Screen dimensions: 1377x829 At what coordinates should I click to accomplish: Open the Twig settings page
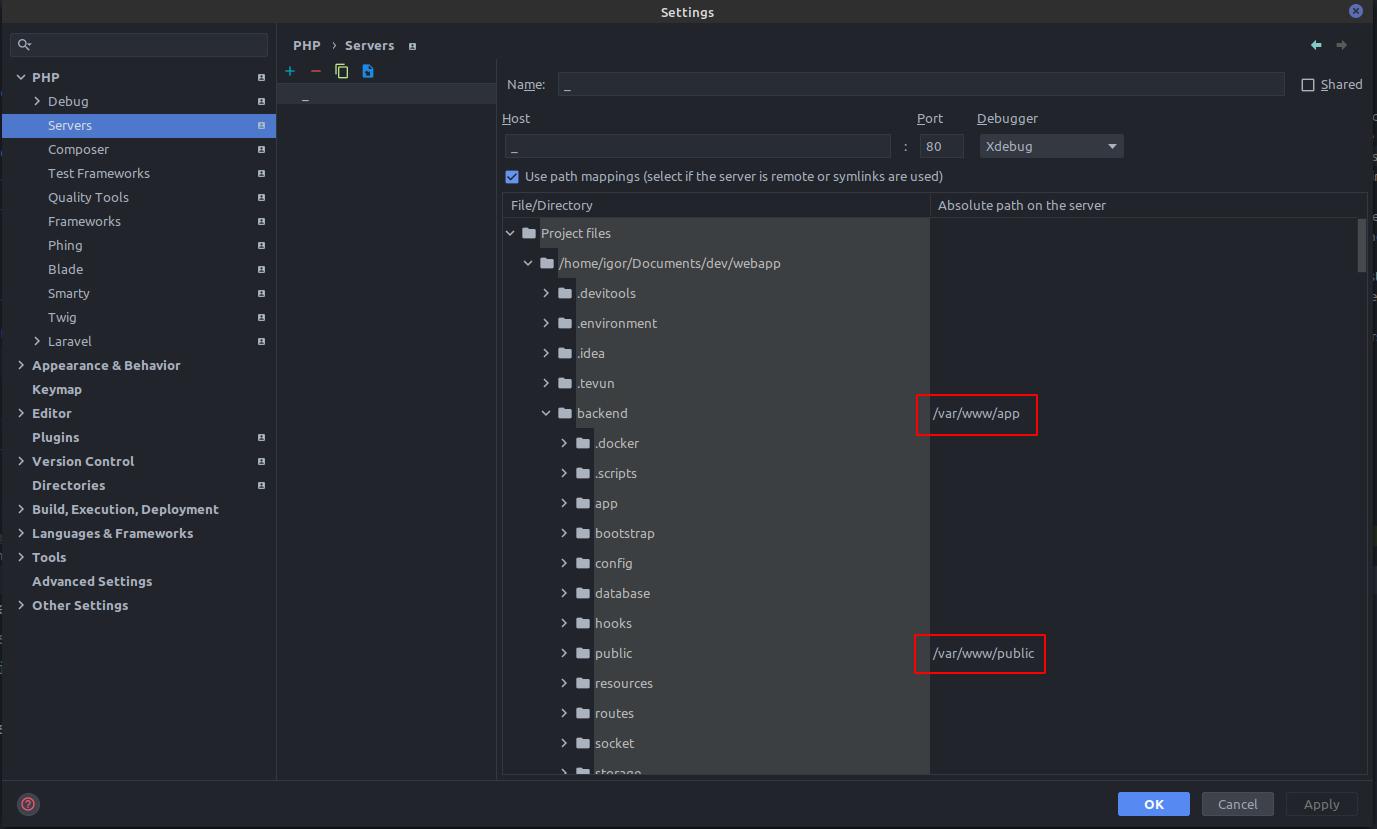(62, 317)
